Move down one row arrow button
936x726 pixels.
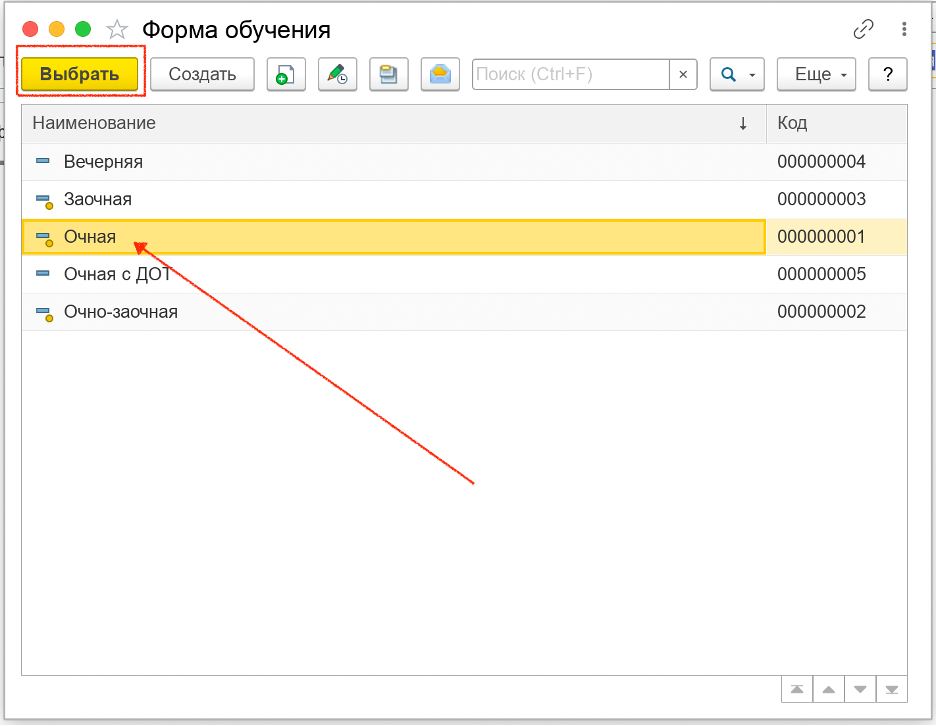[860, 690]
